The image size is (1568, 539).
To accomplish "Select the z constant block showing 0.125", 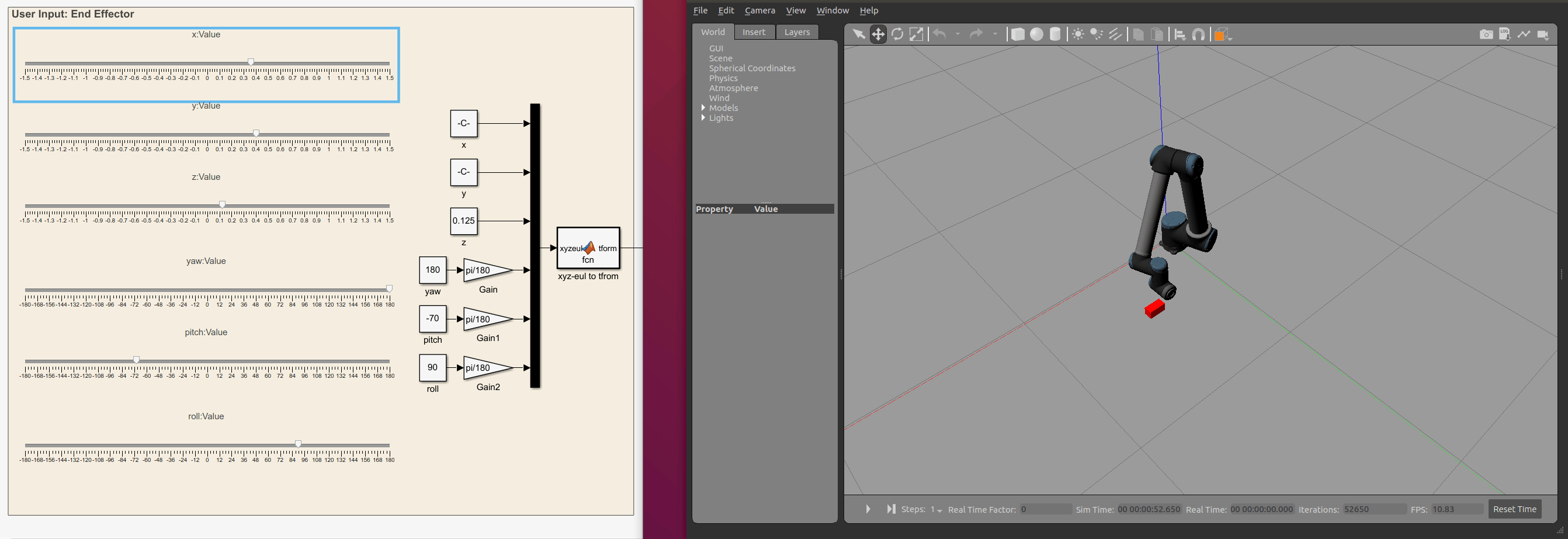I will [x=464, y=221].
